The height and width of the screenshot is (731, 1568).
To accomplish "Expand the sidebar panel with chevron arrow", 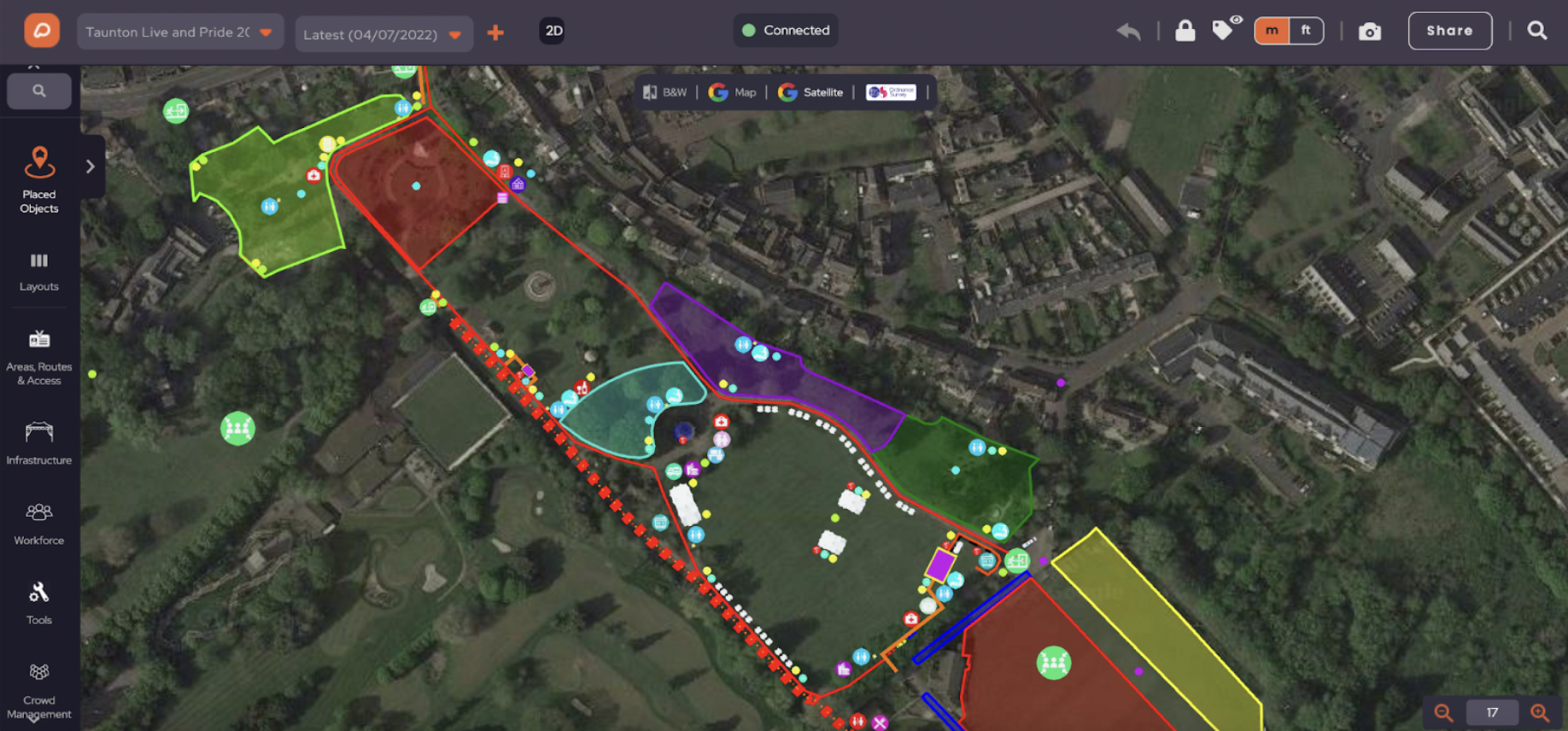I will tap(91, 167).
